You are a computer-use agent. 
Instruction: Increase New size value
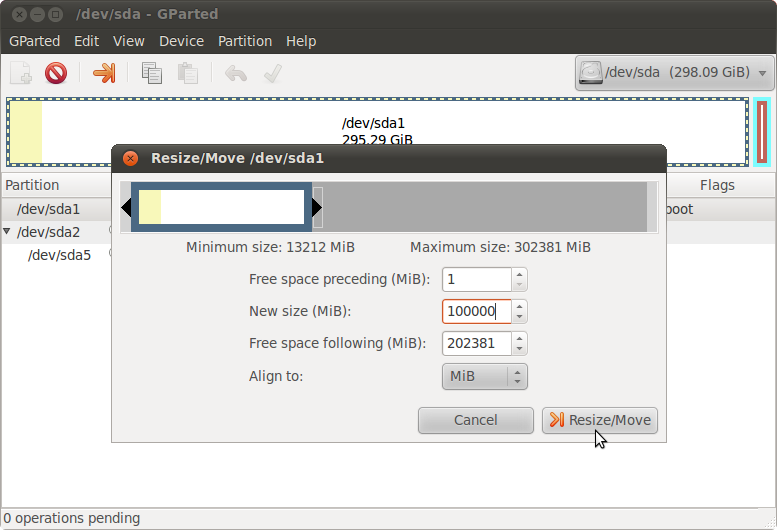point(519,306)
